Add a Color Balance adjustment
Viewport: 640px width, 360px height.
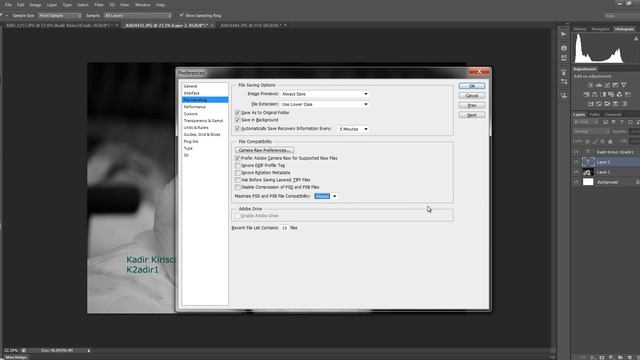pos(595,94)
